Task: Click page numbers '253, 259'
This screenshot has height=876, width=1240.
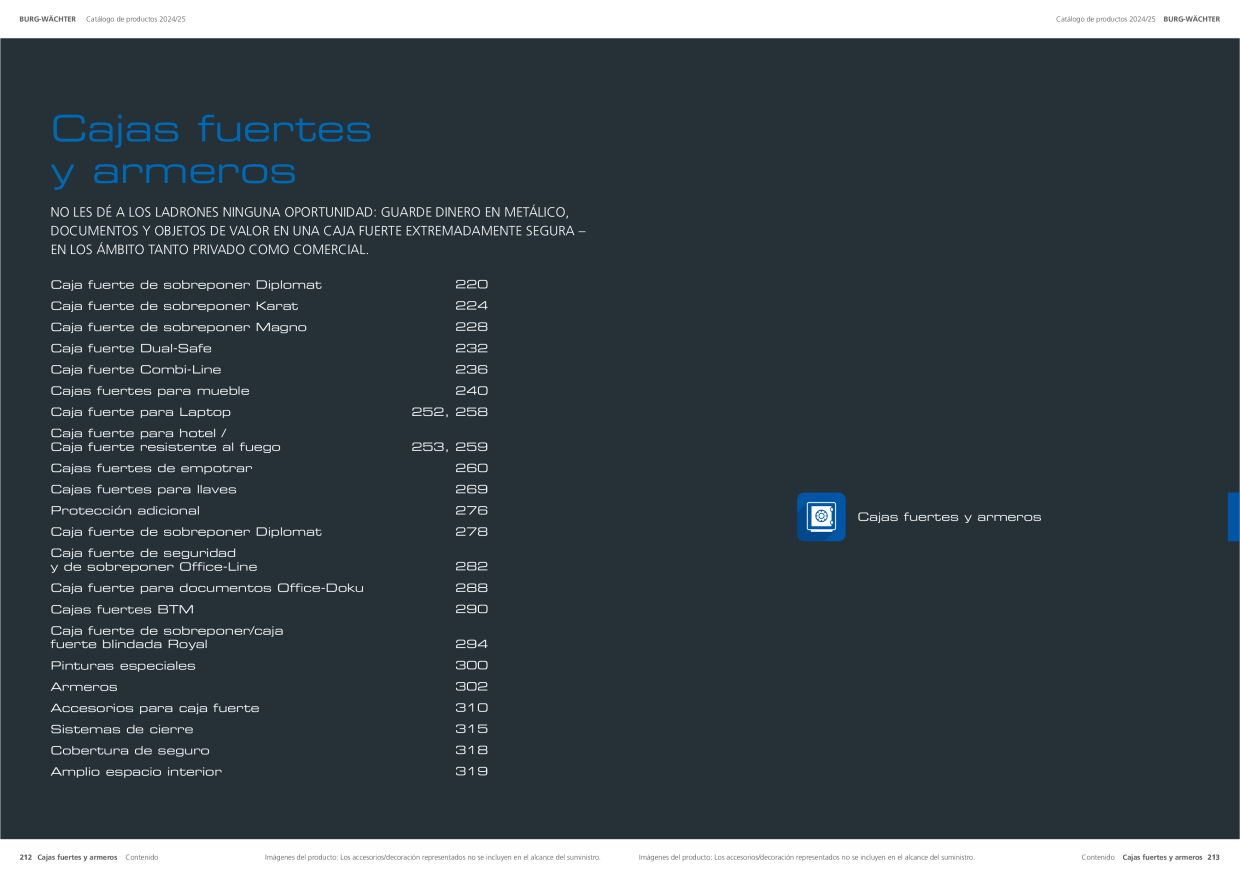Action: (450, 447)
